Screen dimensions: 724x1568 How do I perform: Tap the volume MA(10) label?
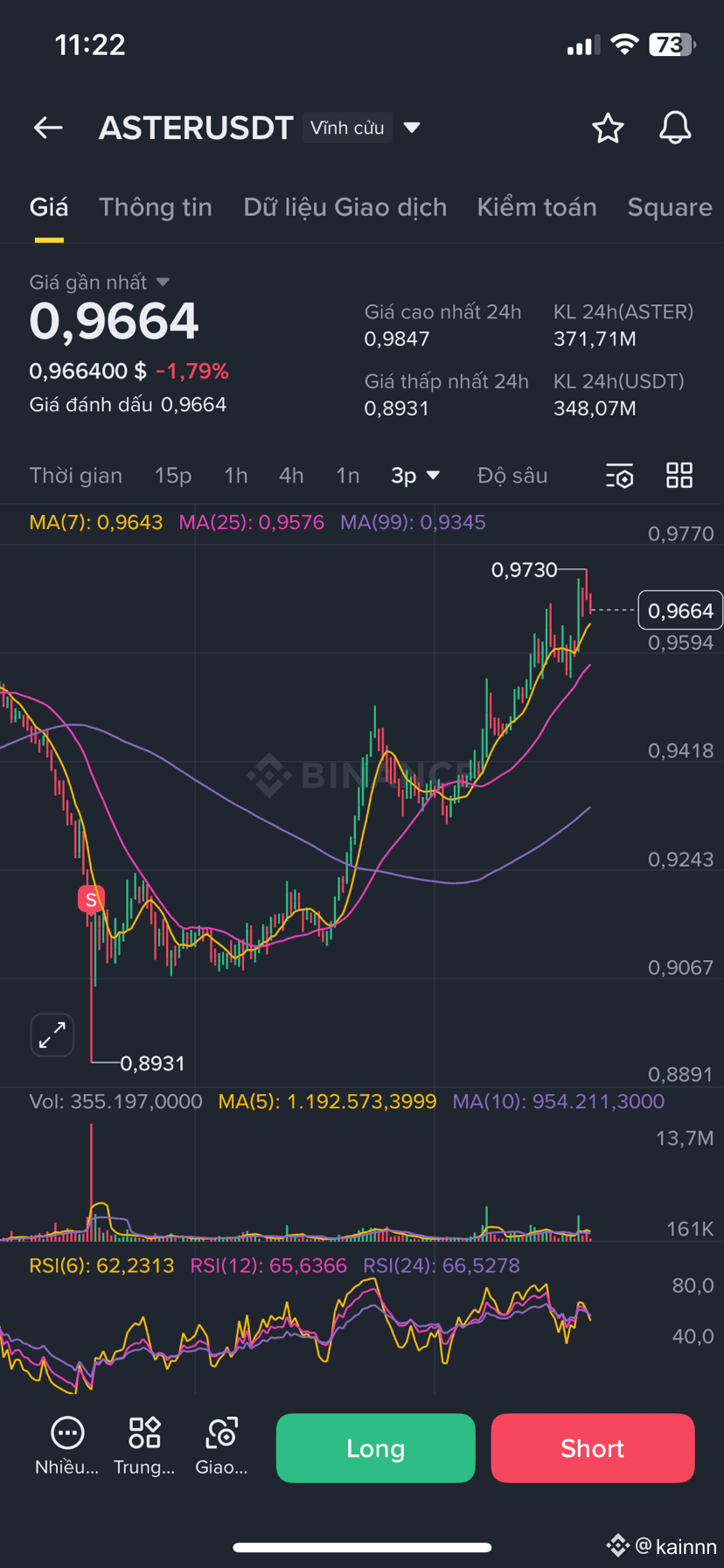[559, 1101]
